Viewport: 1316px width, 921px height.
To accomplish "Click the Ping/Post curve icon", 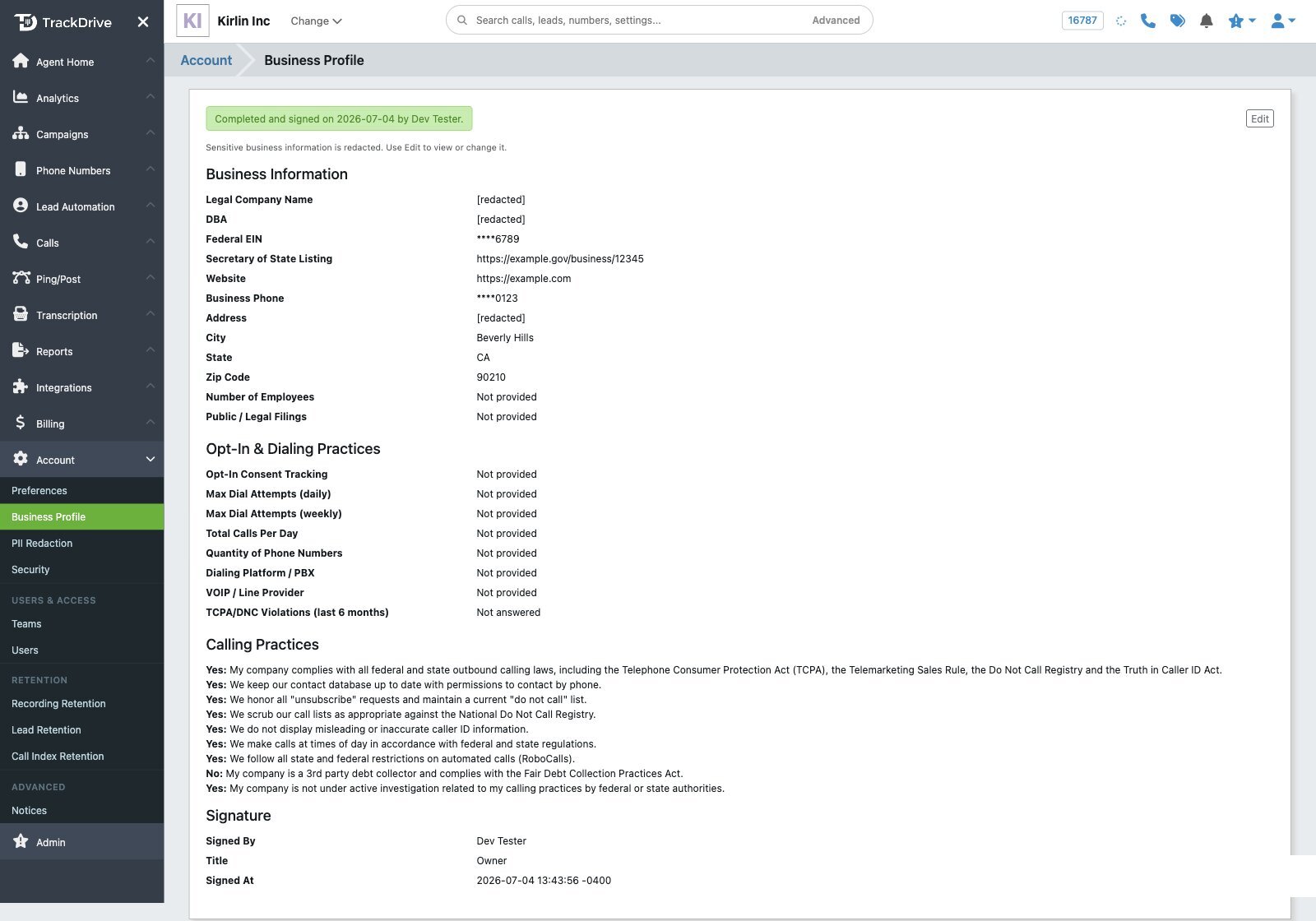I will [21, 278].
